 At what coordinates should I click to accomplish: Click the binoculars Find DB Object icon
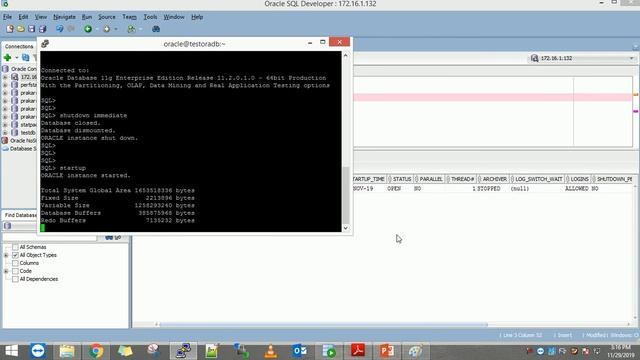pos(156,29)
